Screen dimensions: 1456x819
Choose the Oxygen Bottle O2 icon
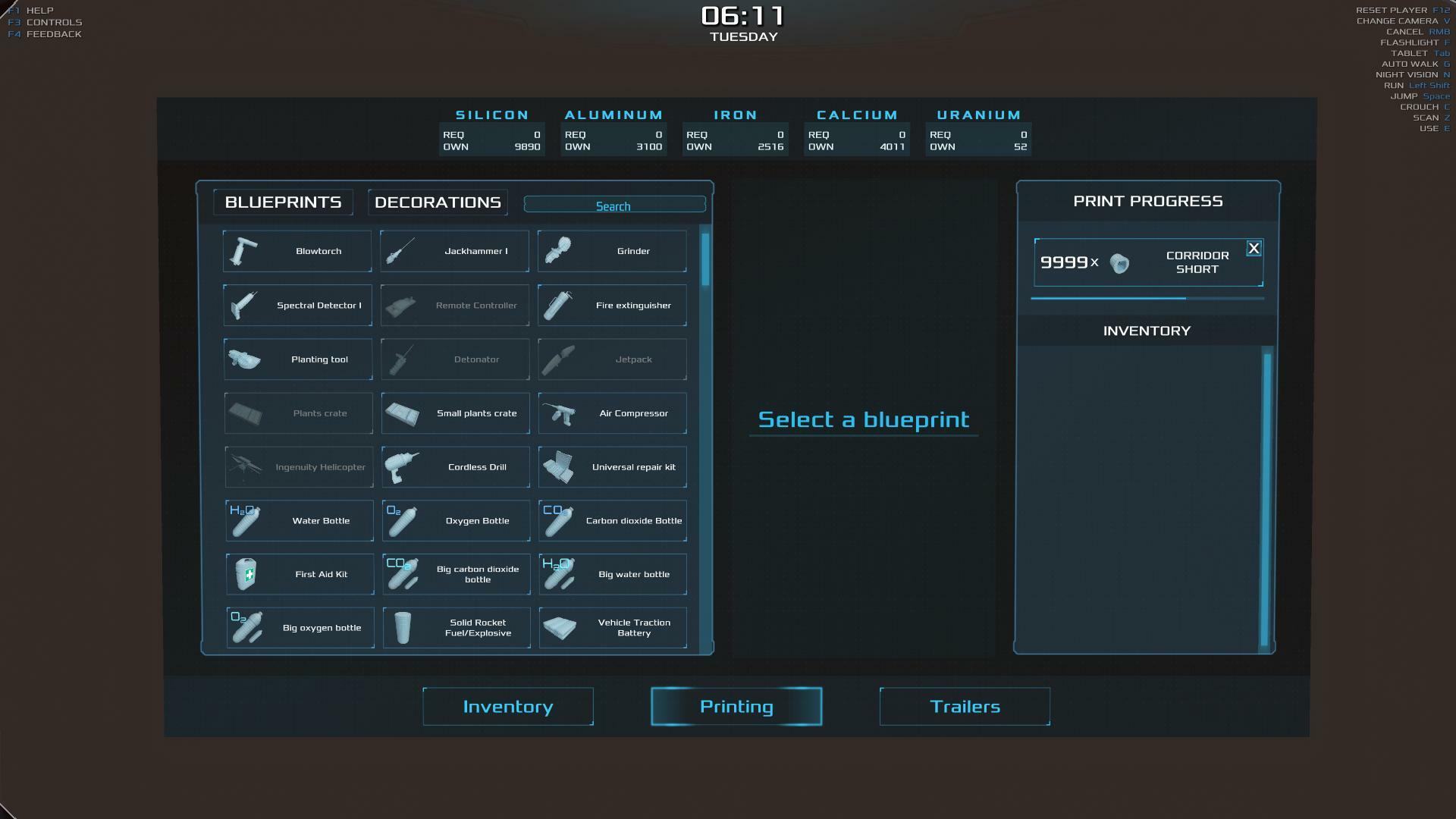coord(402,521)
